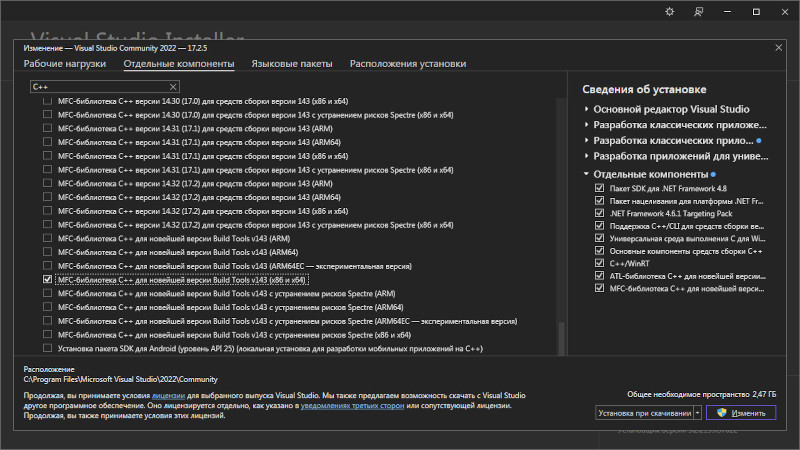800x450 pixels.
Task: Minimize the Visual Studio Installer window
Action: (727, 12)
